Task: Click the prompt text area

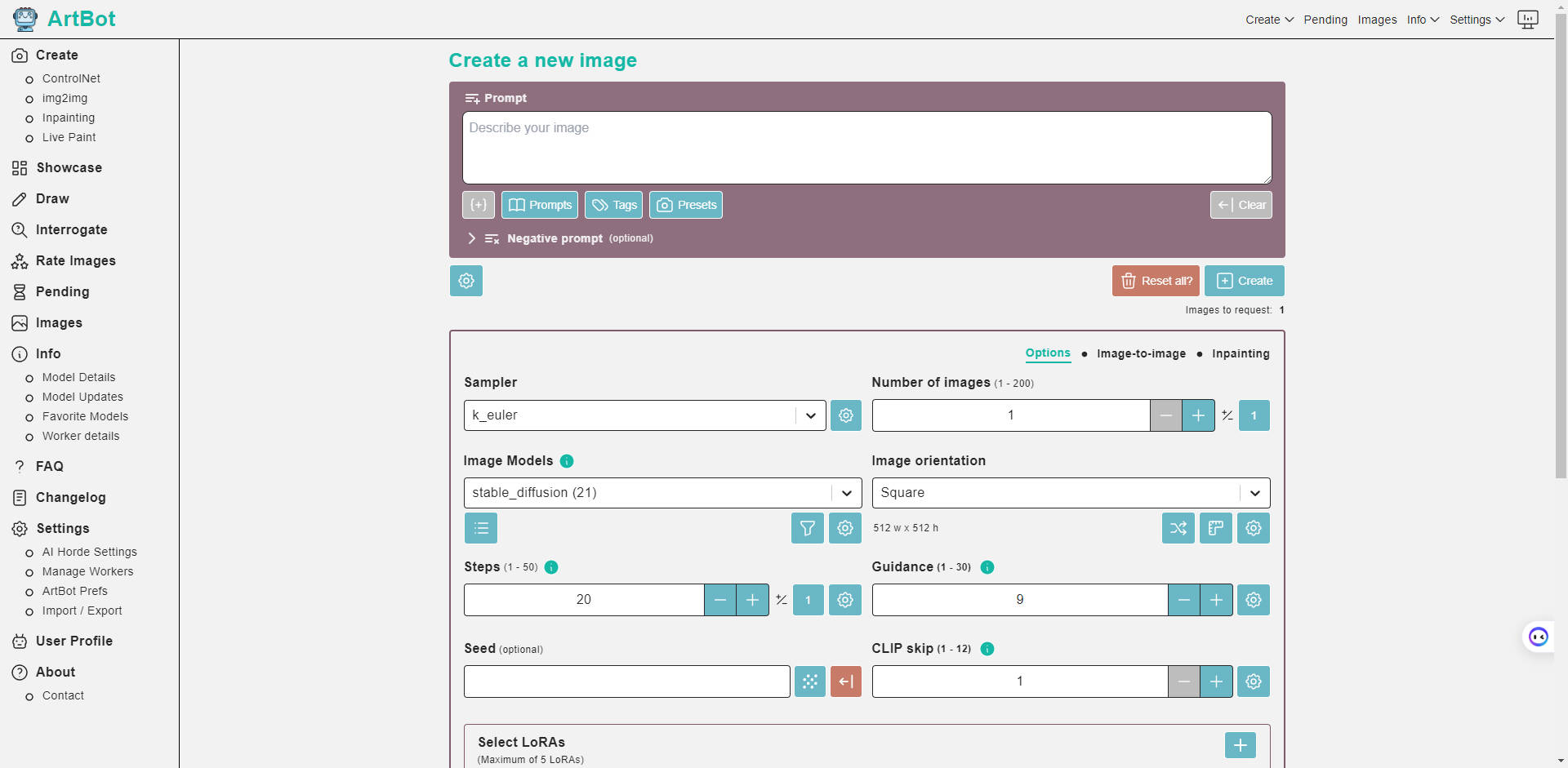Action: point(866,148)
